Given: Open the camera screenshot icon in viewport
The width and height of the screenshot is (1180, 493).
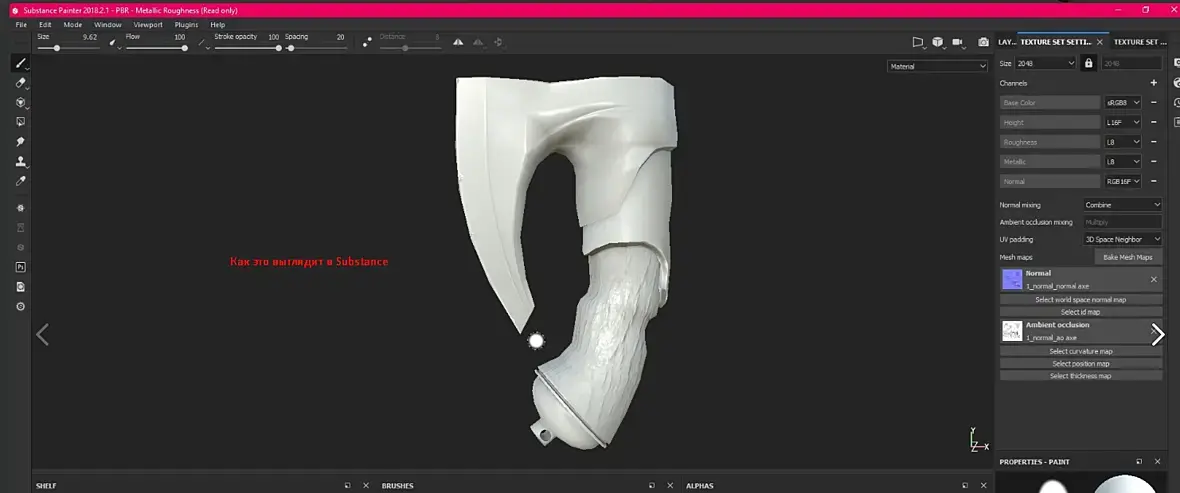Looking at the screenshot, I should 984,42.
